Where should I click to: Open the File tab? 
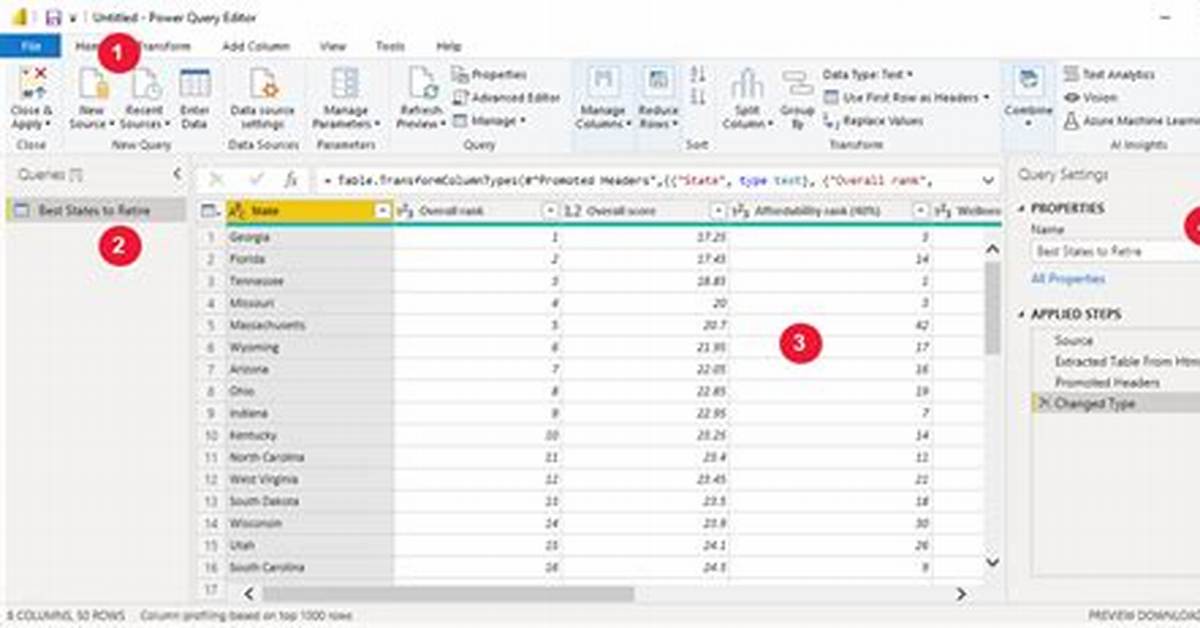coord(30,46)
